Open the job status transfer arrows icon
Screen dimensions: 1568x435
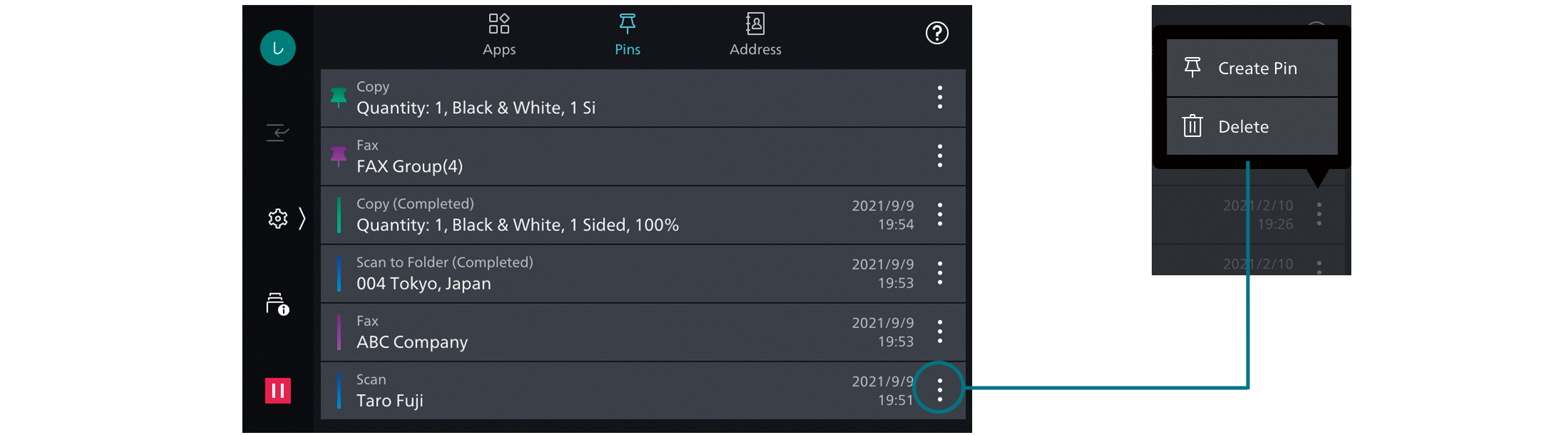pyautogui.click(x=278, y=133)
